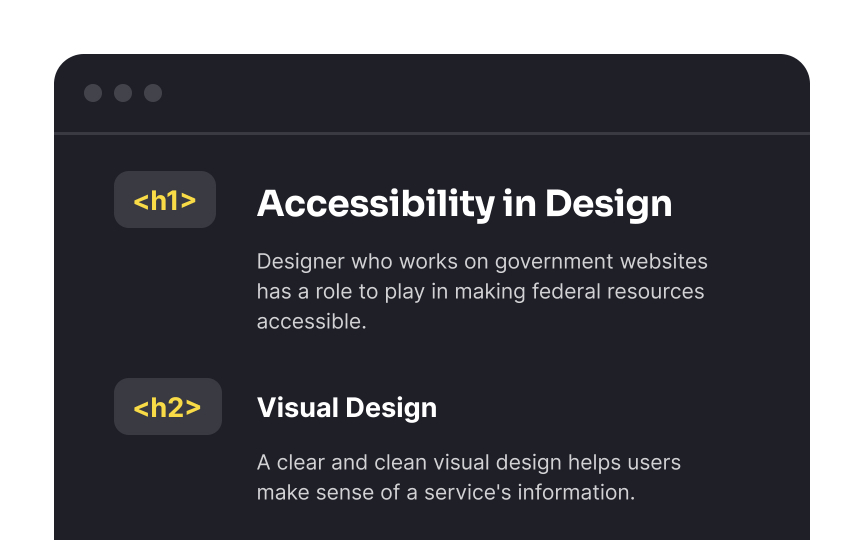Click the paragraph starting "Designer who works"
864x540 pixels.
[482, 291]
